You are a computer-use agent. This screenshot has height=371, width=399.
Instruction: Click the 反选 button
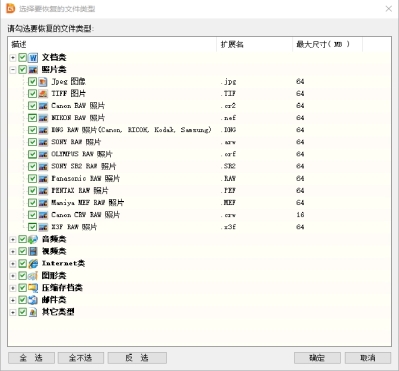tap(137, 358)
